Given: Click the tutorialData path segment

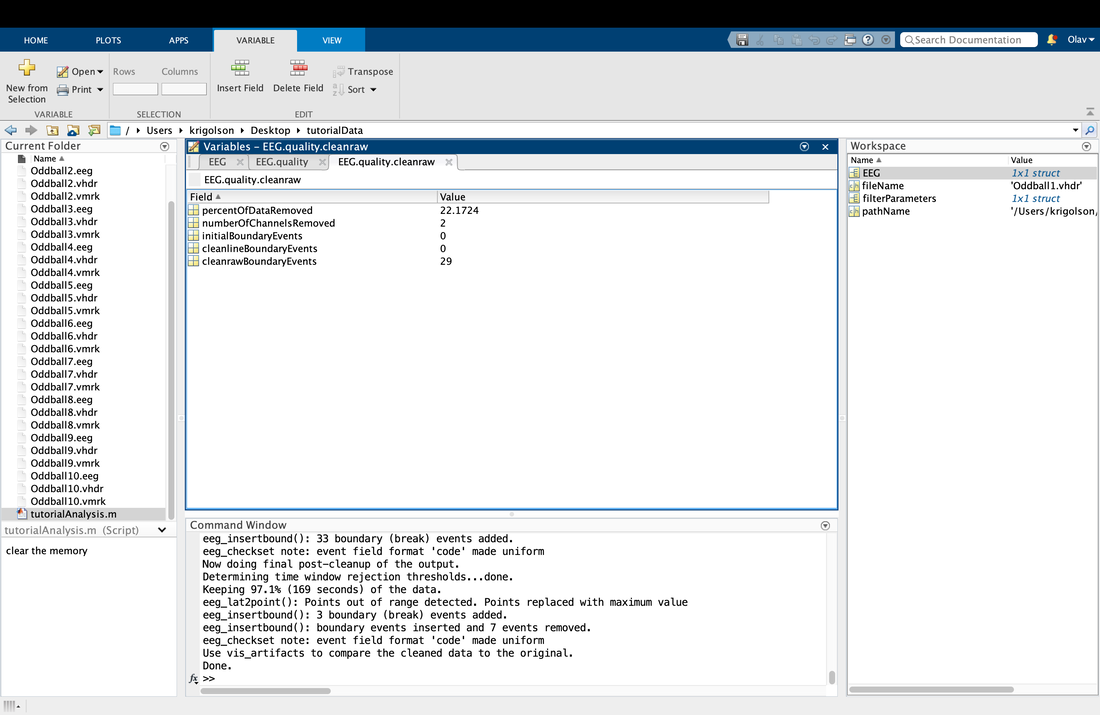Looking at the screenshot, I should coord(335,131).
